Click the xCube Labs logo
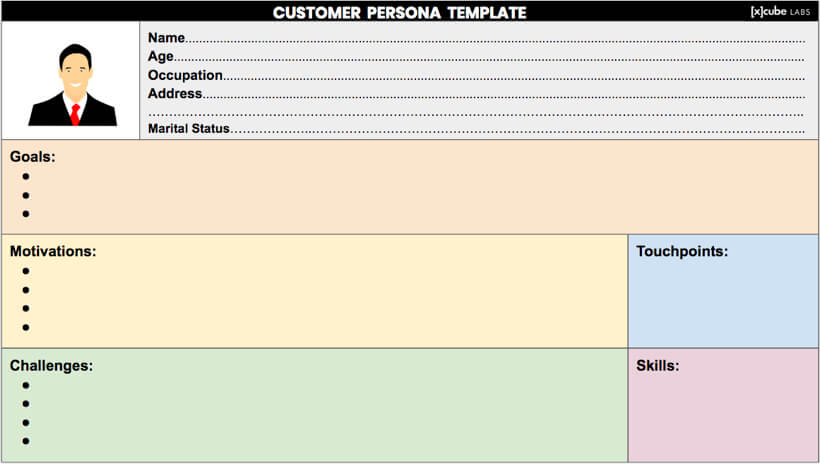 780,11
